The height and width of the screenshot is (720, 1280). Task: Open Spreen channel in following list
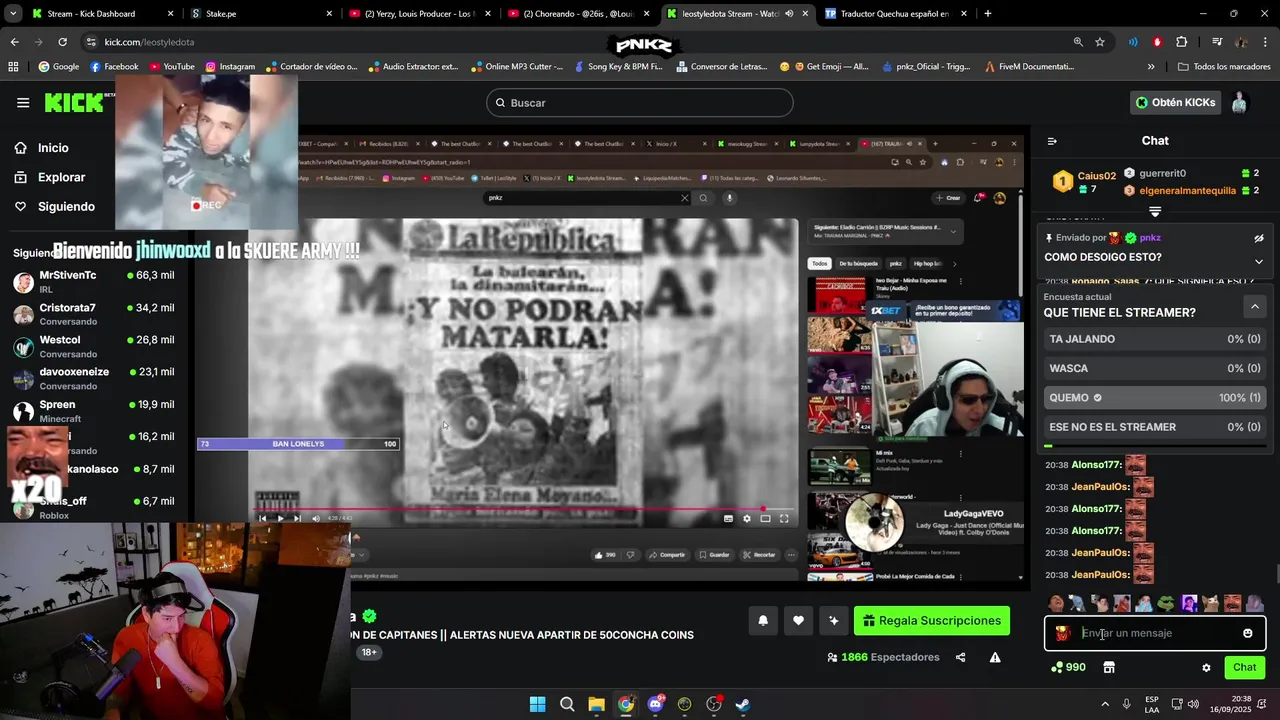pyautogui.click(x=94, y=411)
